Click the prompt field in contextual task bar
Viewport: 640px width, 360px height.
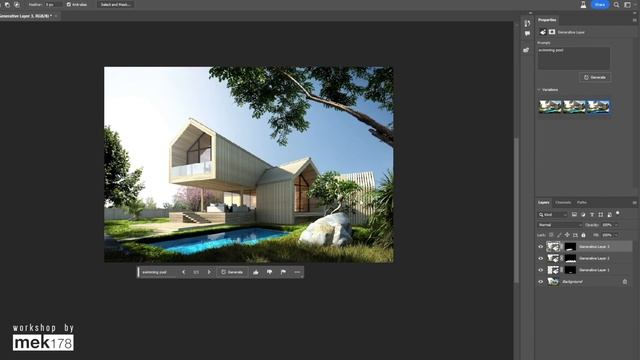[x=158, y=272]
